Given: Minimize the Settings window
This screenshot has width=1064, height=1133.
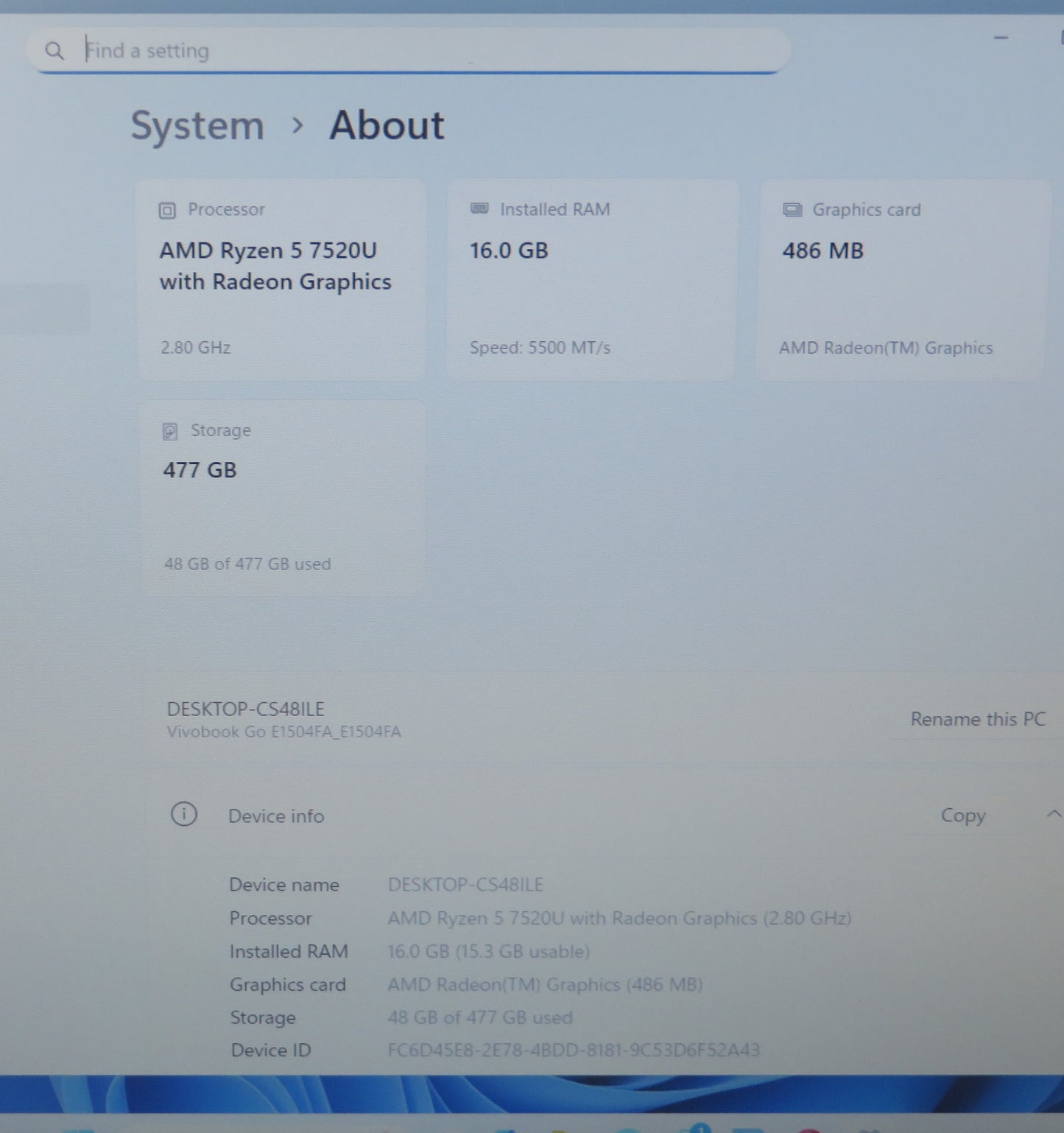Looking at the screenshot, I should (x=1001, y=38).
